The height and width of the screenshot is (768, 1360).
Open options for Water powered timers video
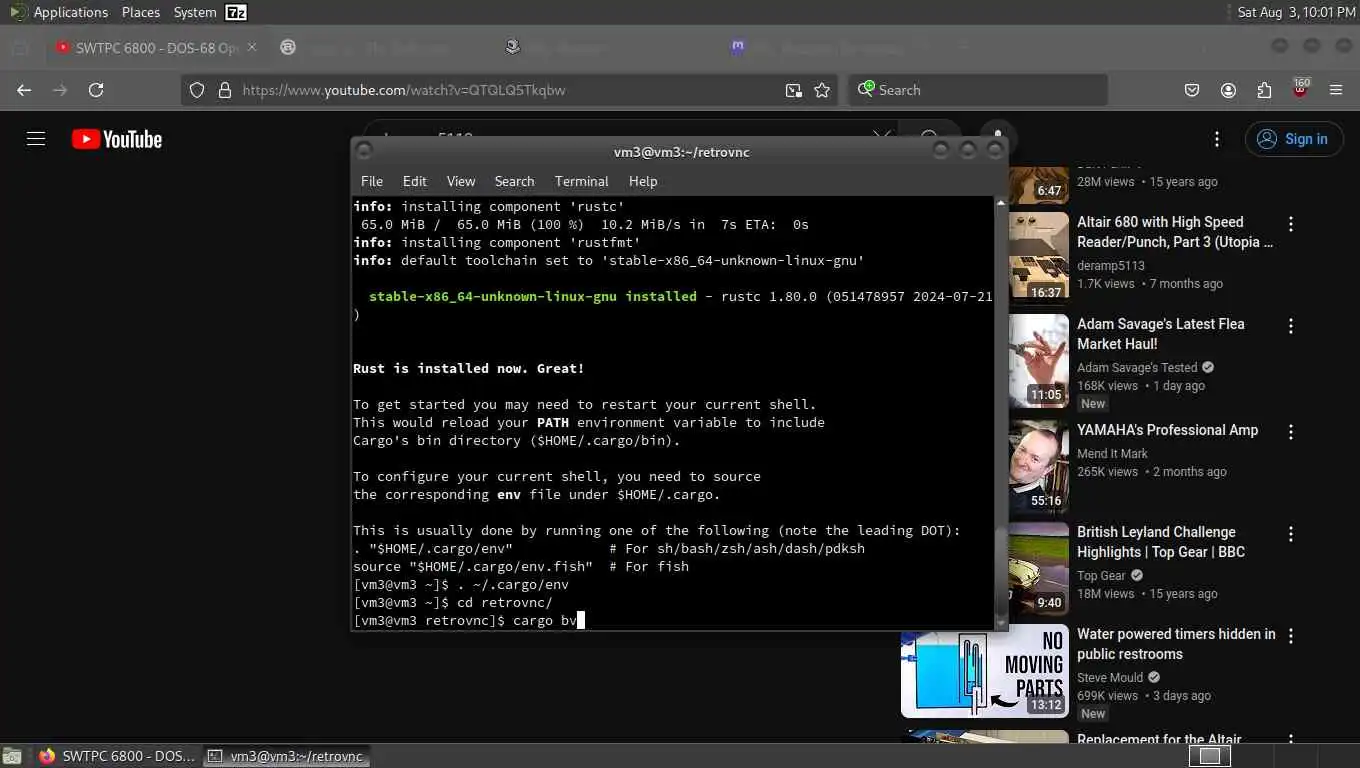click(1291, 636)
